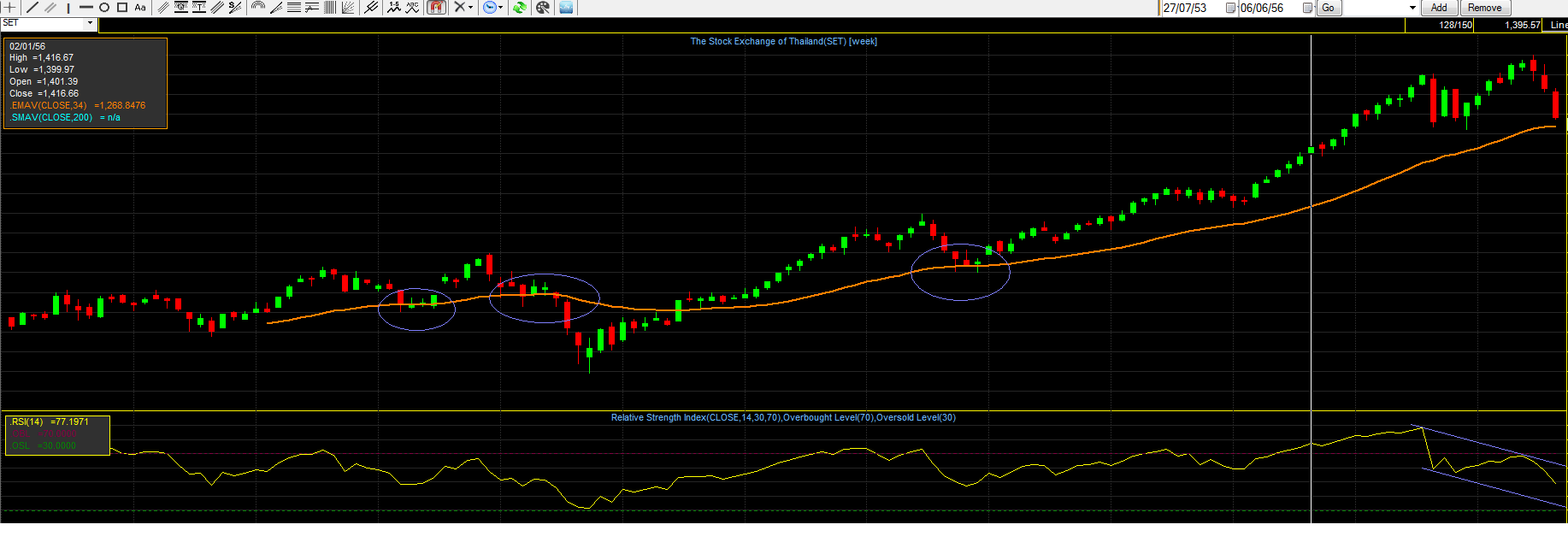The width and height of the screenshot is (1568, 554).
Task: Select the horizontal line tool
Action: click(85, 8)
